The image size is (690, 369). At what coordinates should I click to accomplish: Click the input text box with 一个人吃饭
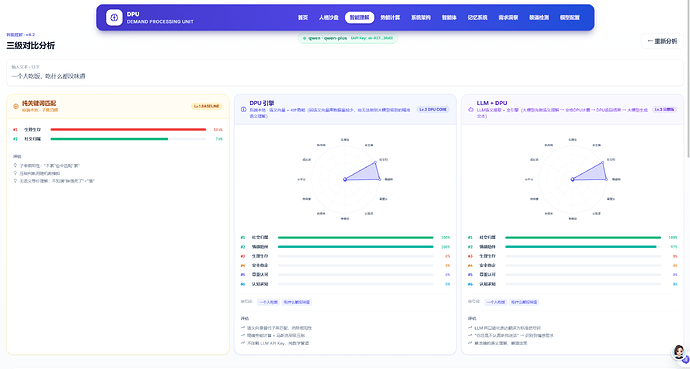coord(345,73)
